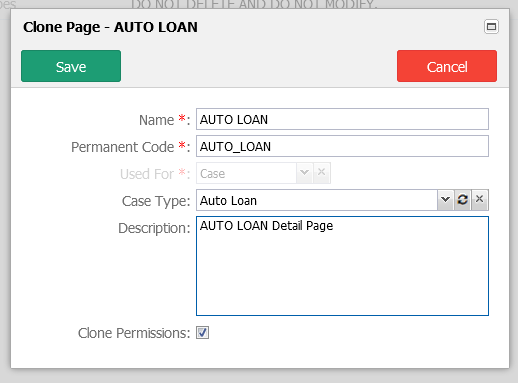Open the Case Type dropdown arrow

[445, 200]
